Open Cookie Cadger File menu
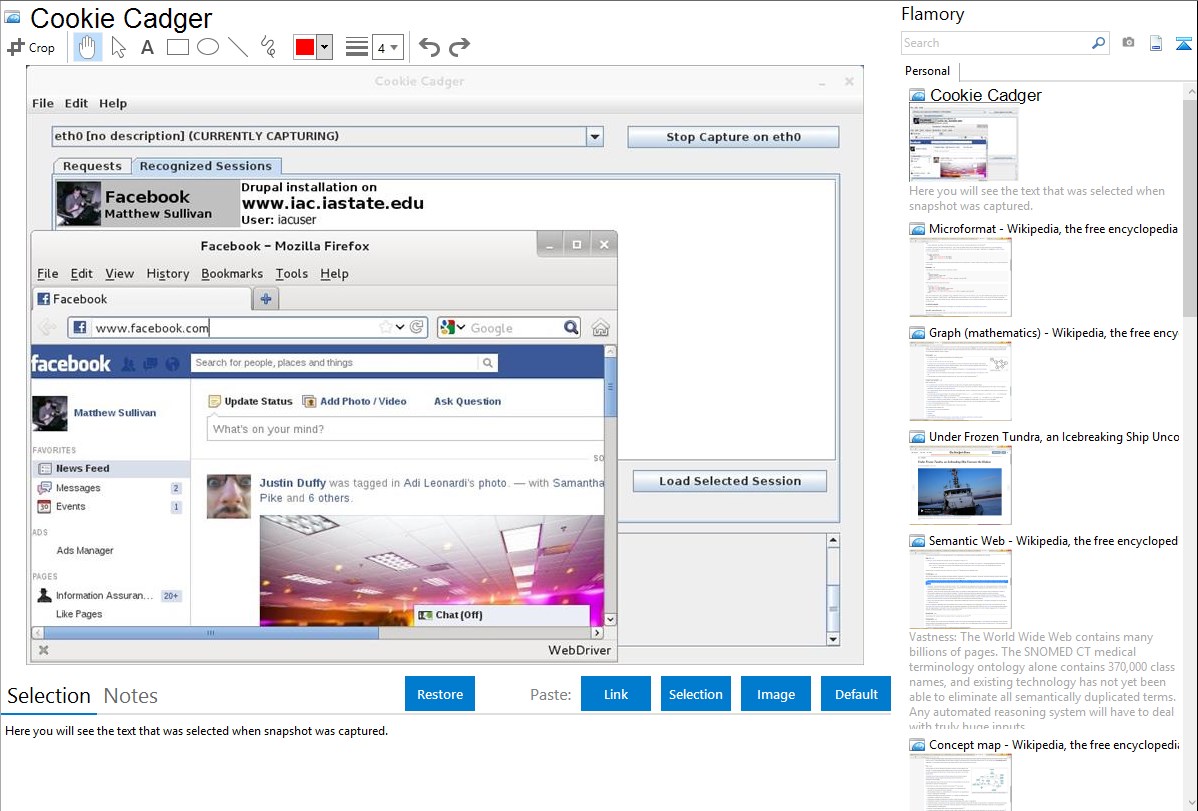Viewport: 1198px width, 811px height. click(x=43, y=103)
